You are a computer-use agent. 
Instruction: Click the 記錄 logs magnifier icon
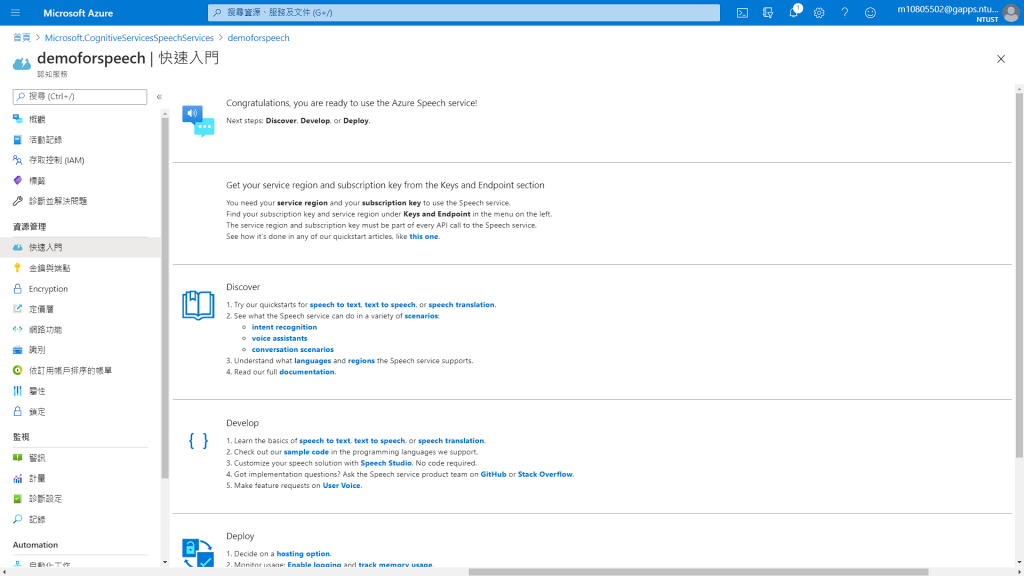click(18, 519)
